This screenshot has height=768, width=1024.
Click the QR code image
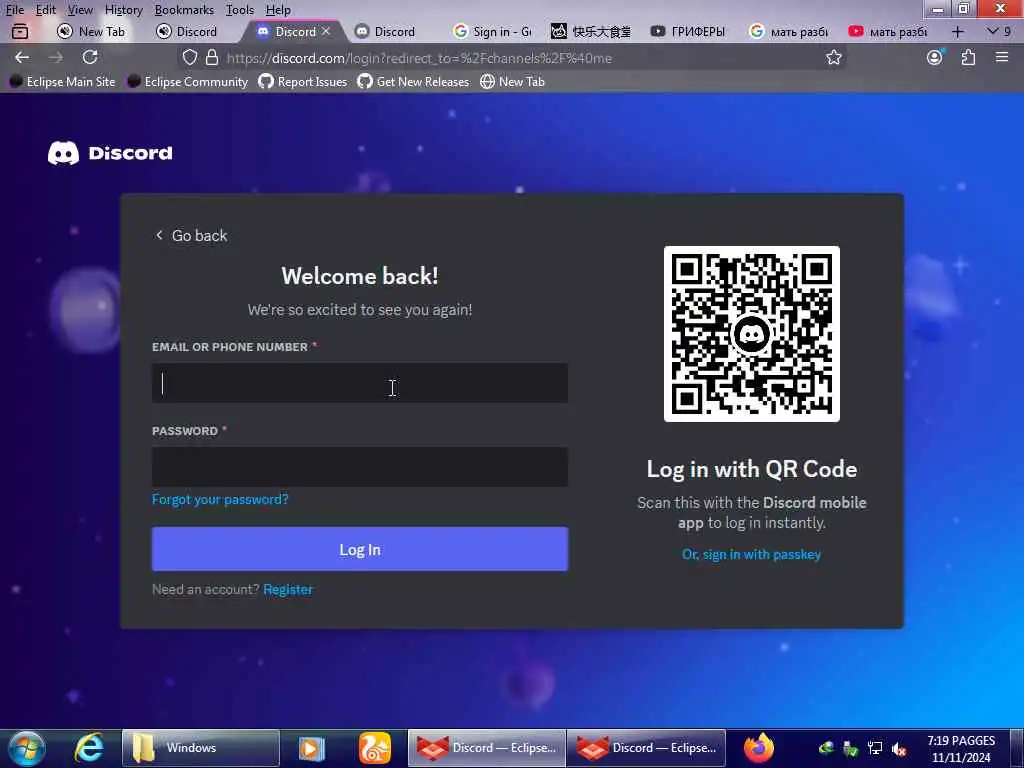click(x=752, y=334)
